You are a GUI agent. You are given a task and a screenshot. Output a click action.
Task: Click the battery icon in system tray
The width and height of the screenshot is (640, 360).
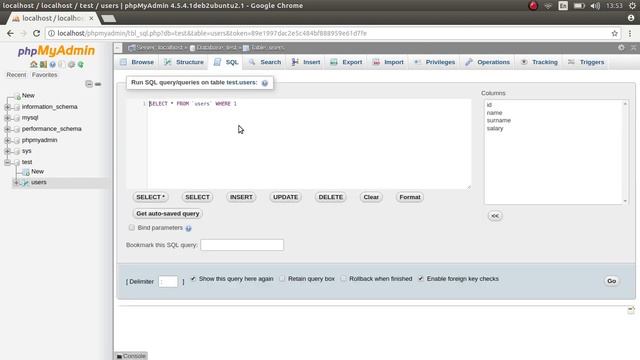coord(579,6)
